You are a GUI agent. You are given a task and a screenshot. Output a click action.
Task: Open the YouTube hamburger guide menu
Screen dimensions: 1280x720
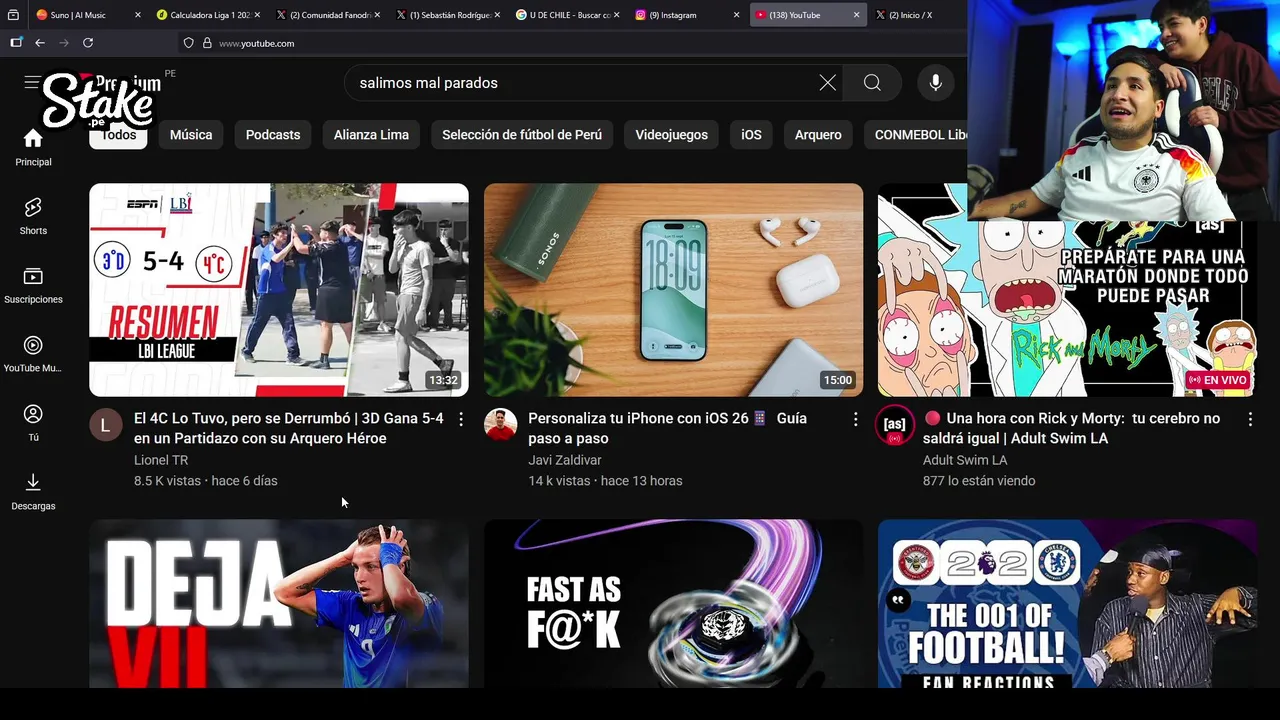tap(32, 83)
